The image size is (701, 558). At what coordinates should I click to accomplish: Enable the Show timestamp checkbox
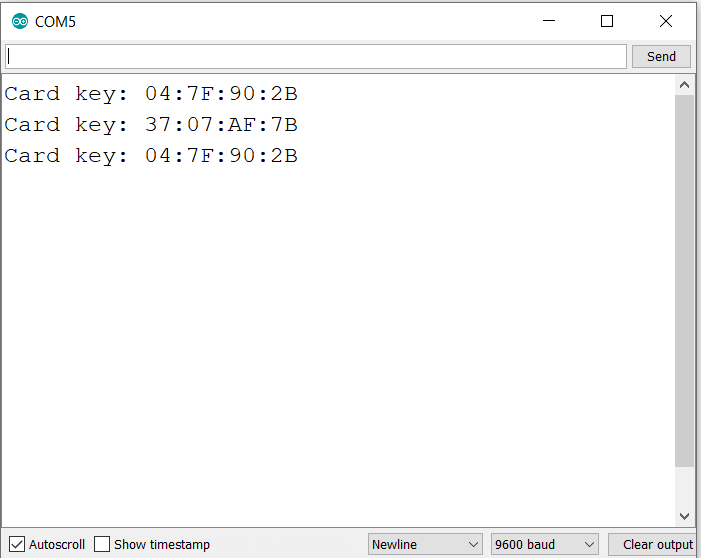(102, 544)
